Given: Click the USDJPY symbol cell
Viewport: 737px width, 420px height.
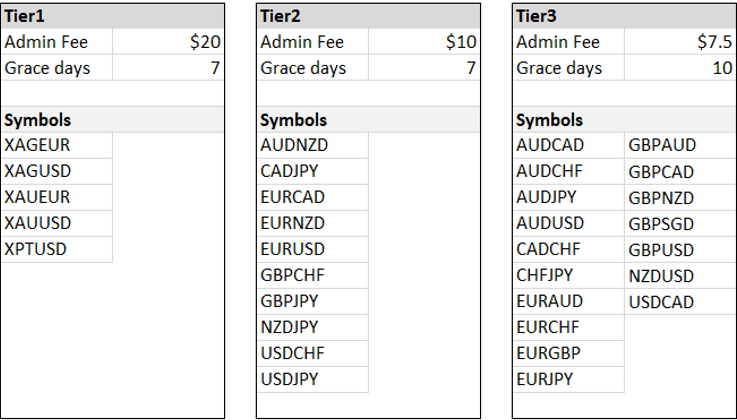Looking at the screenshot, I should 313,379.
